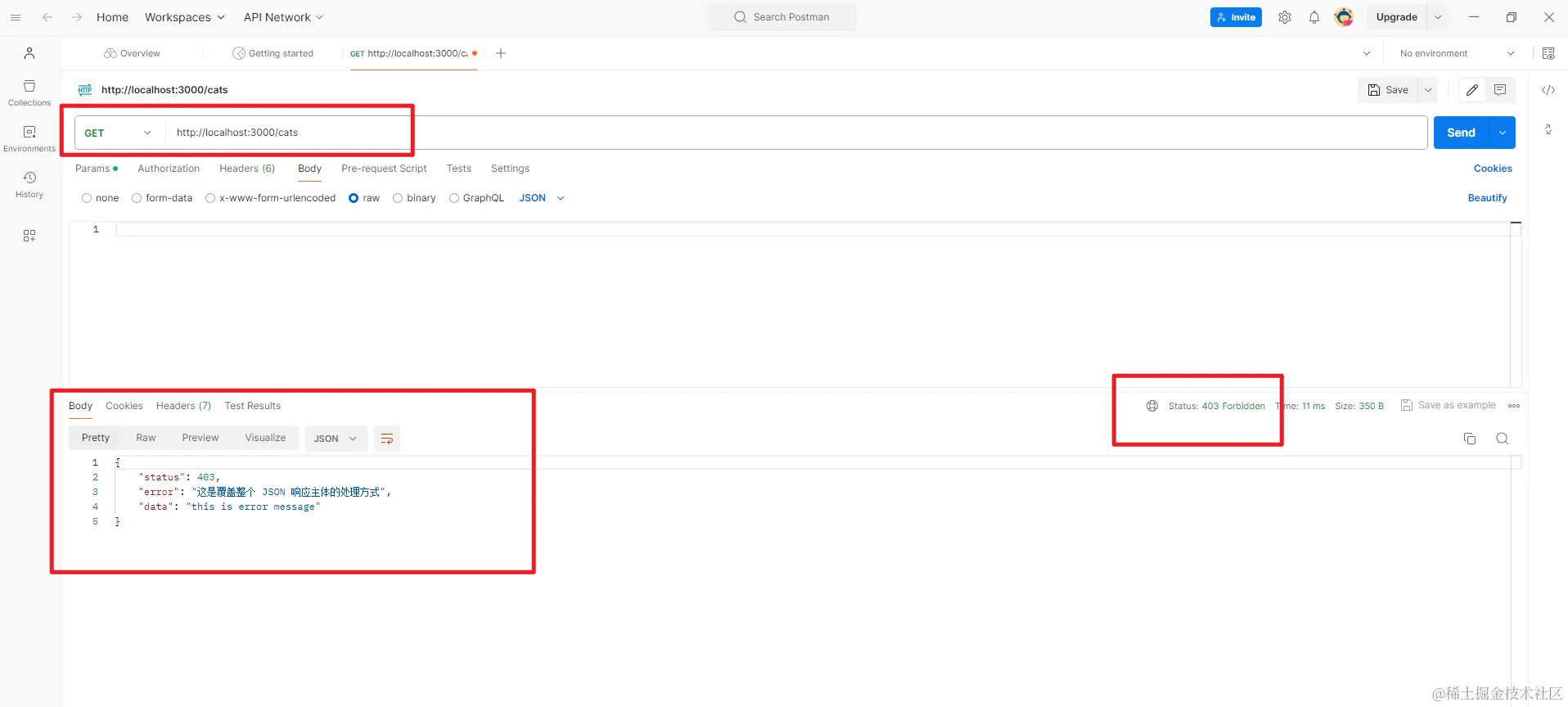Open the Overview tab

coord(133,53)
